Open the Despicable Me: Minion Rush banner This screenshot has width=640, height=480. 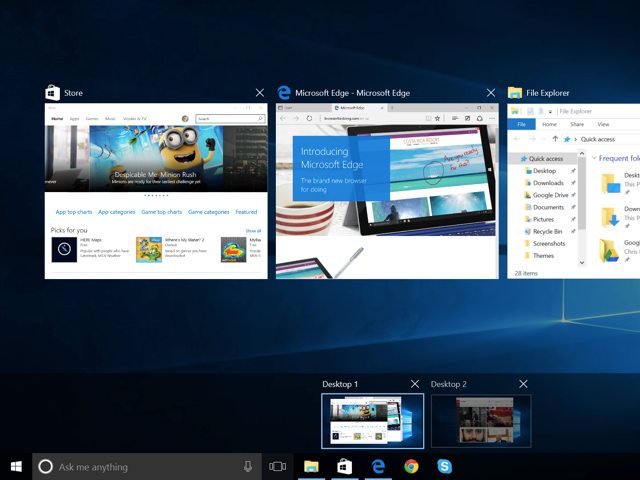pyautogui.click(x=156, y=158)
